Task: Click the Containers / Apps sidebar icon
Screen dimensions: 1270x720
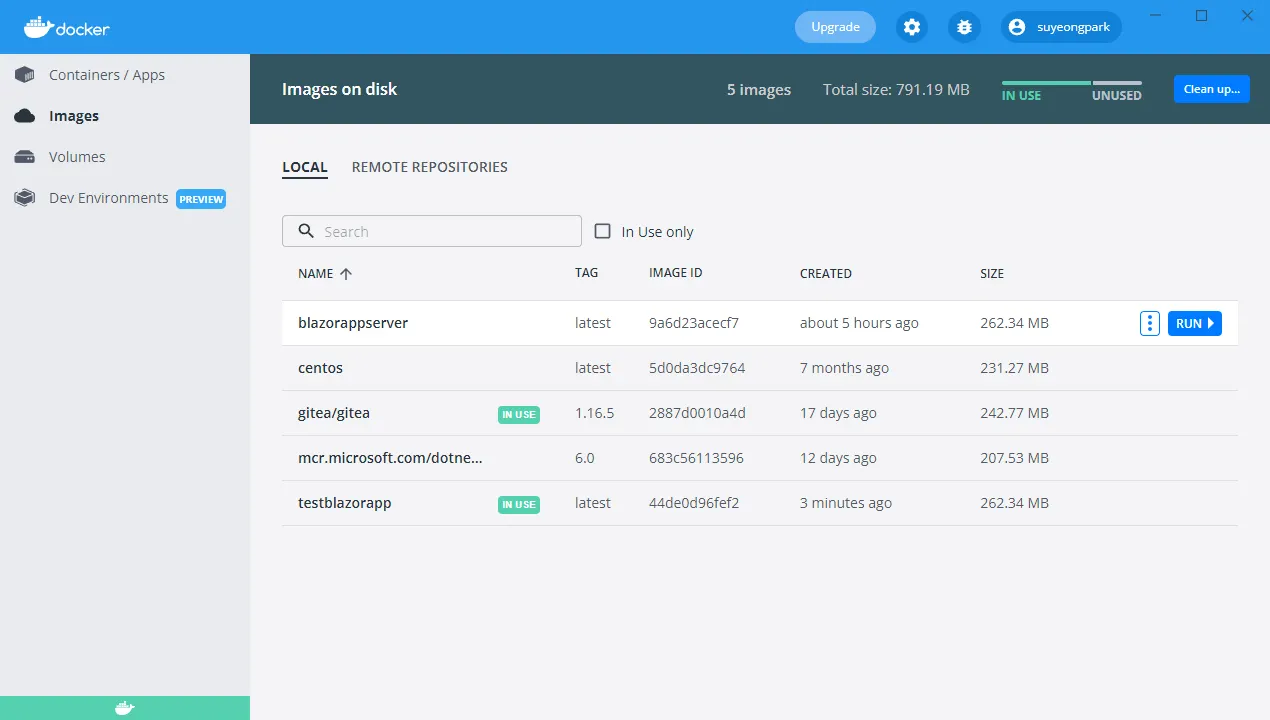Action: pos(25,75)
